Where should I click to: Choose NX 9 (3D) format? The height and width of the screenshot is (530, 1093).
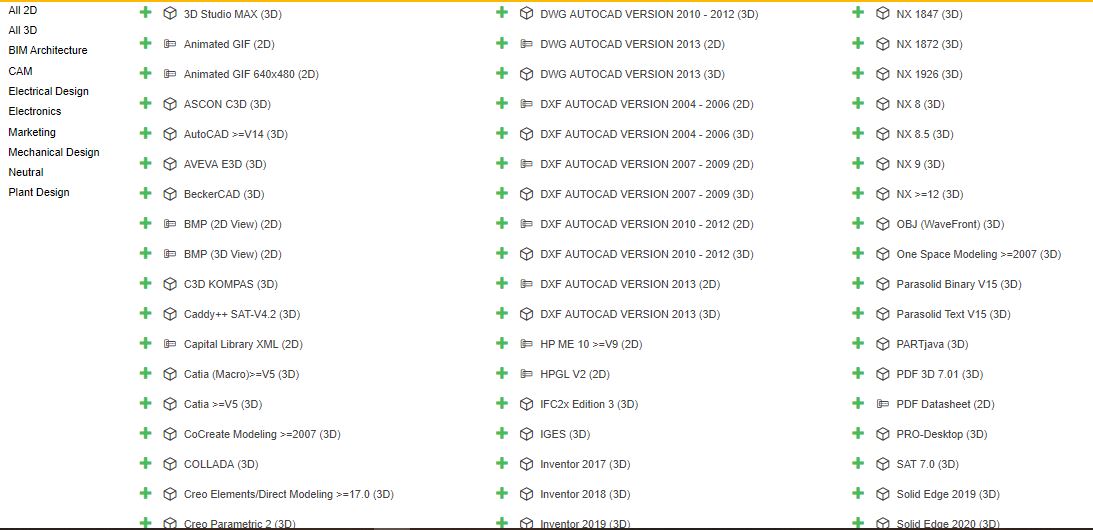coord(920,164)
